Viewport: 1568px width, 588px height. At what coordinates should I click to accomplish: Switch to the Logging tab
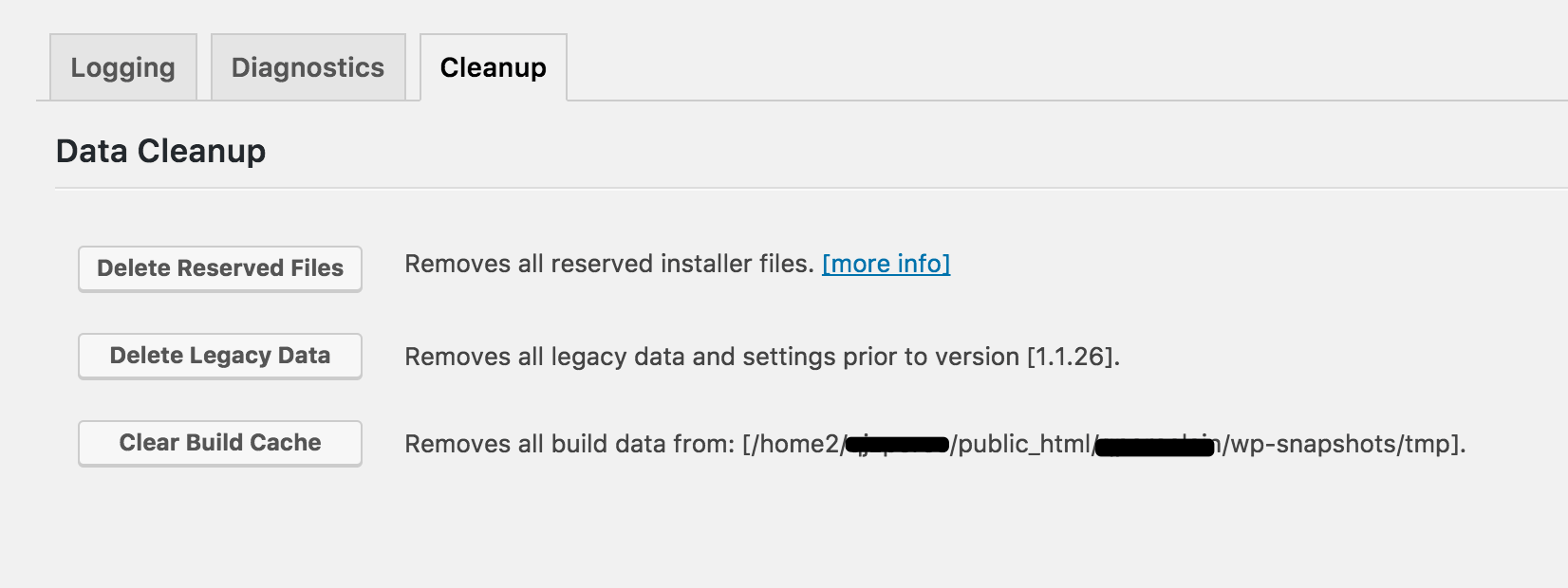122,67
